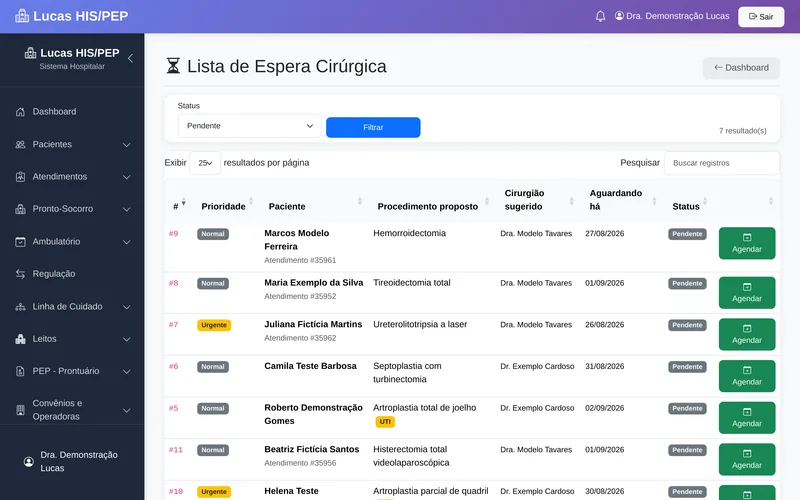The height and width of the screenshot is (500, 800).
Task: Open the user profile icon in top bar
Action: tap(619, 16)
